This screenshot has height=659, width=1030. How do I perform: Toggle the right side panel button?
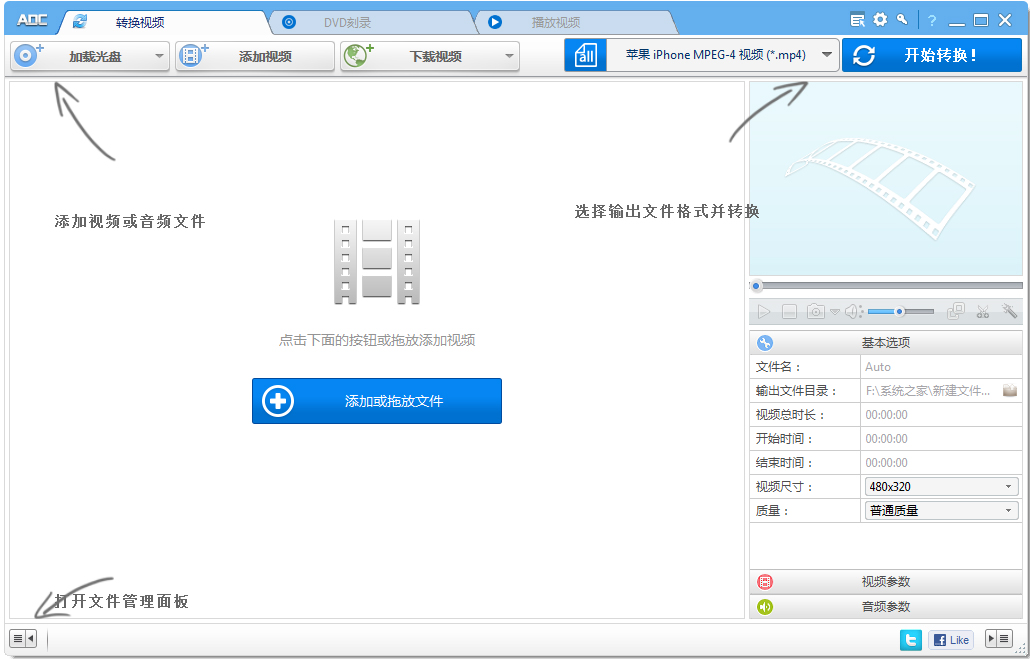tap(998, 639)
